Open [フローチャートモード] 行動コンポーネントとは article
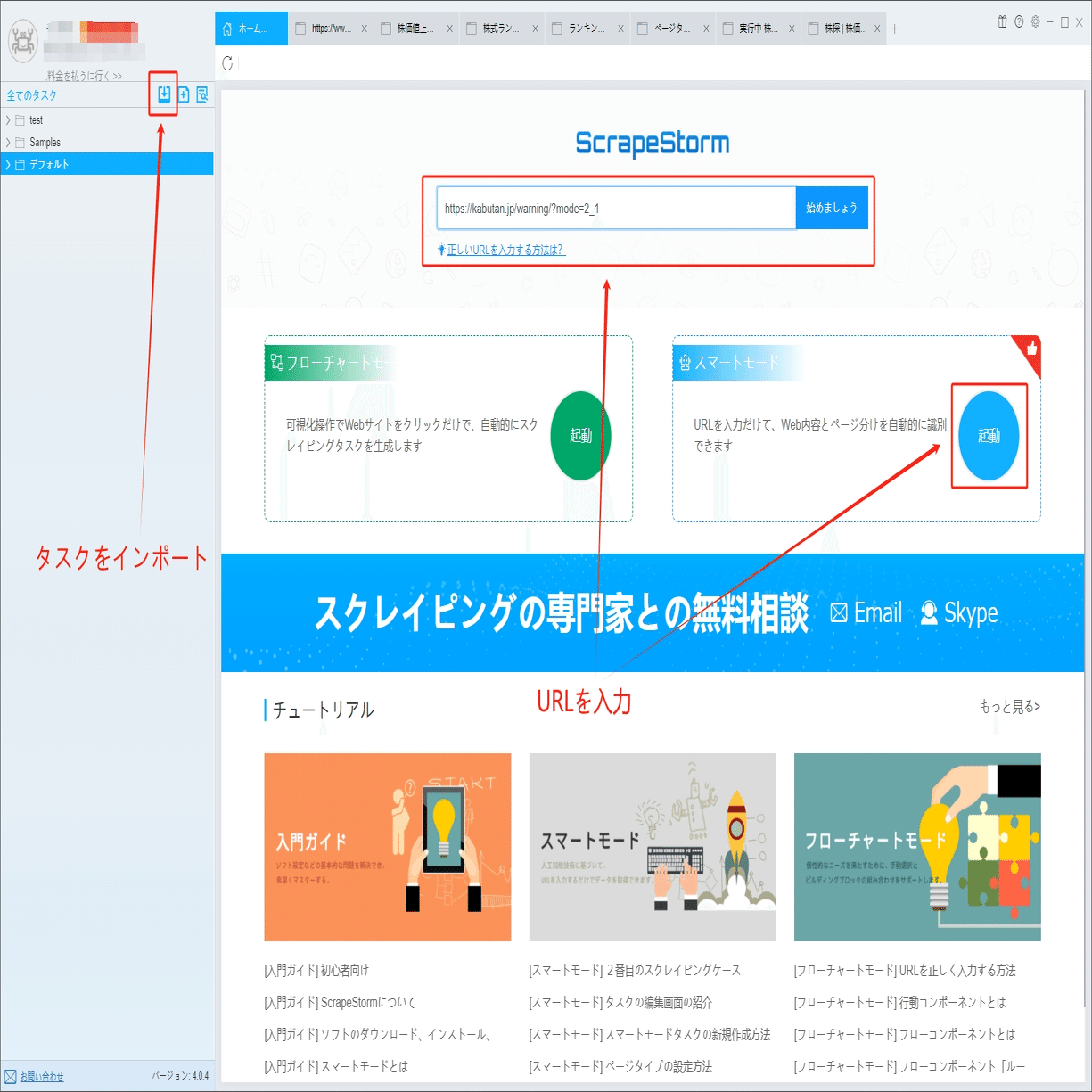Image resolution: width=1092 pixels, height=1092 pixels. (x=899, y=1002)
